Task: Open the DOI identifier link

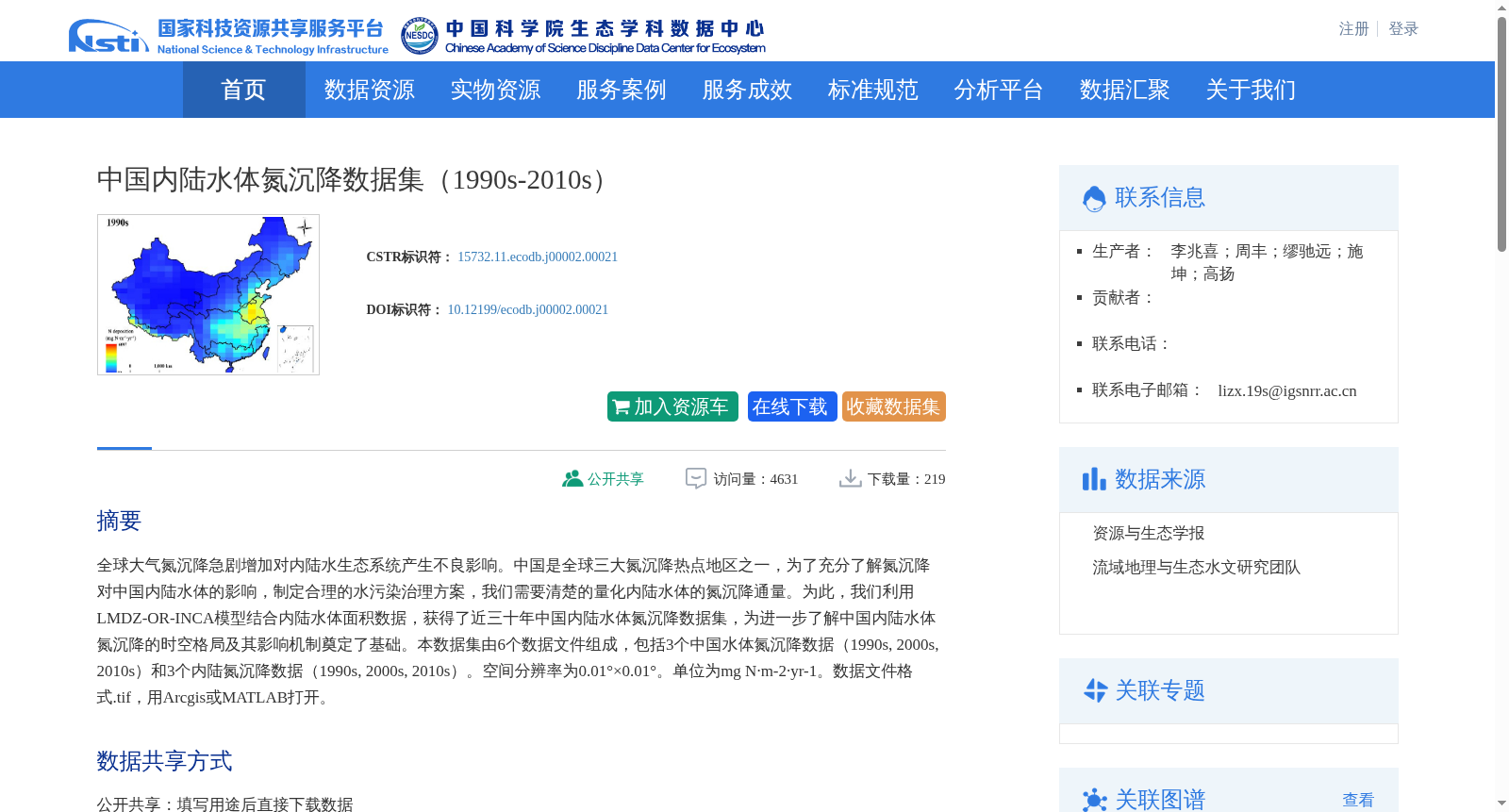Action: pyautogui.click(x=527, y=309)
